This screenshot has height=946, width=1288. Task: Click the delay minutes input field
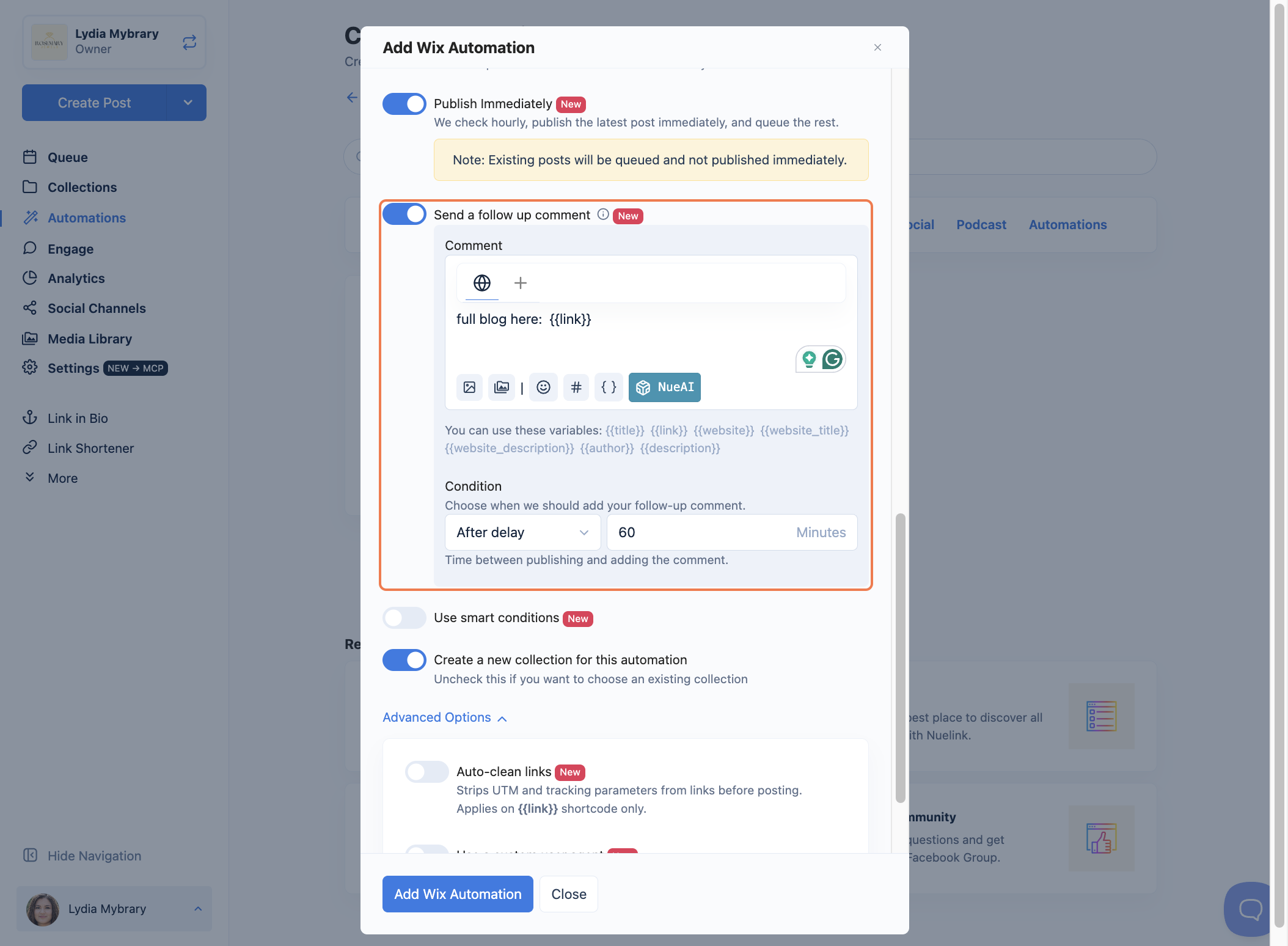pyautogui.click(x=732, y=532)
